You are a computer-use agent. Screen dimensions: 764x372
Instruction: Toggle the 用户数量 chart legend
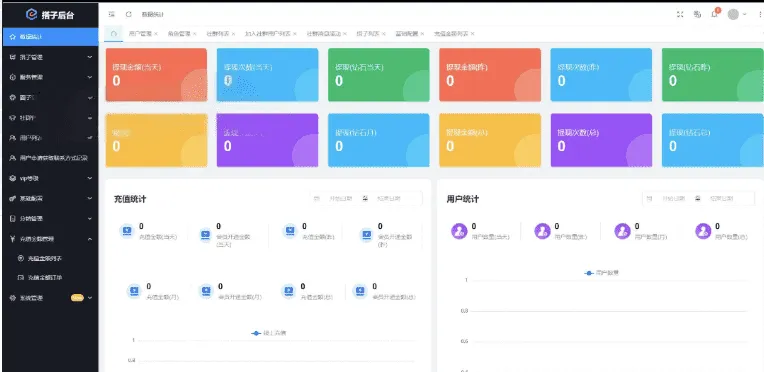point(601,273)
